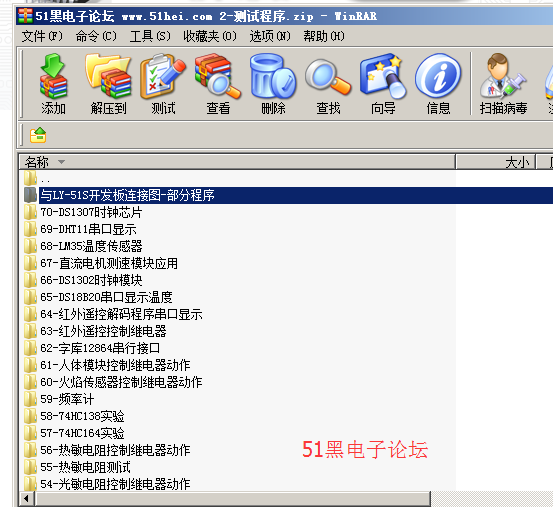Open the 查找 (Find) magnifier tool

[x=328, y=84]
